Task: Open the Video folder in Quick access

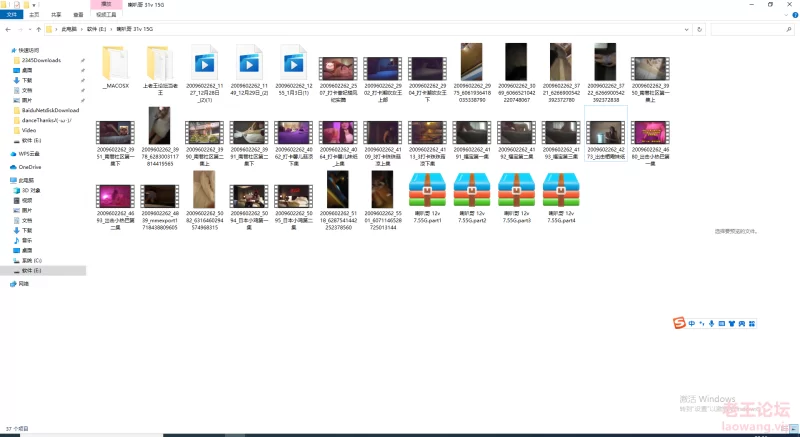Action: 24,130
